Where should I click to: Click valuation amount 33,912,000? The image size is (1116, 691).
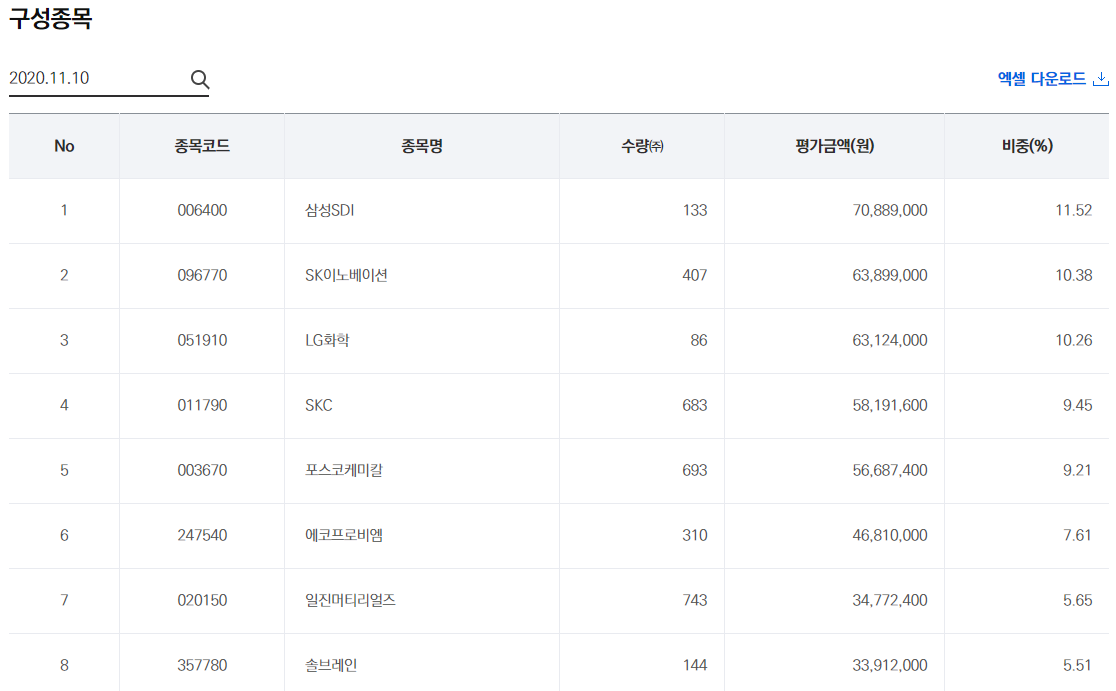(890, 665)
